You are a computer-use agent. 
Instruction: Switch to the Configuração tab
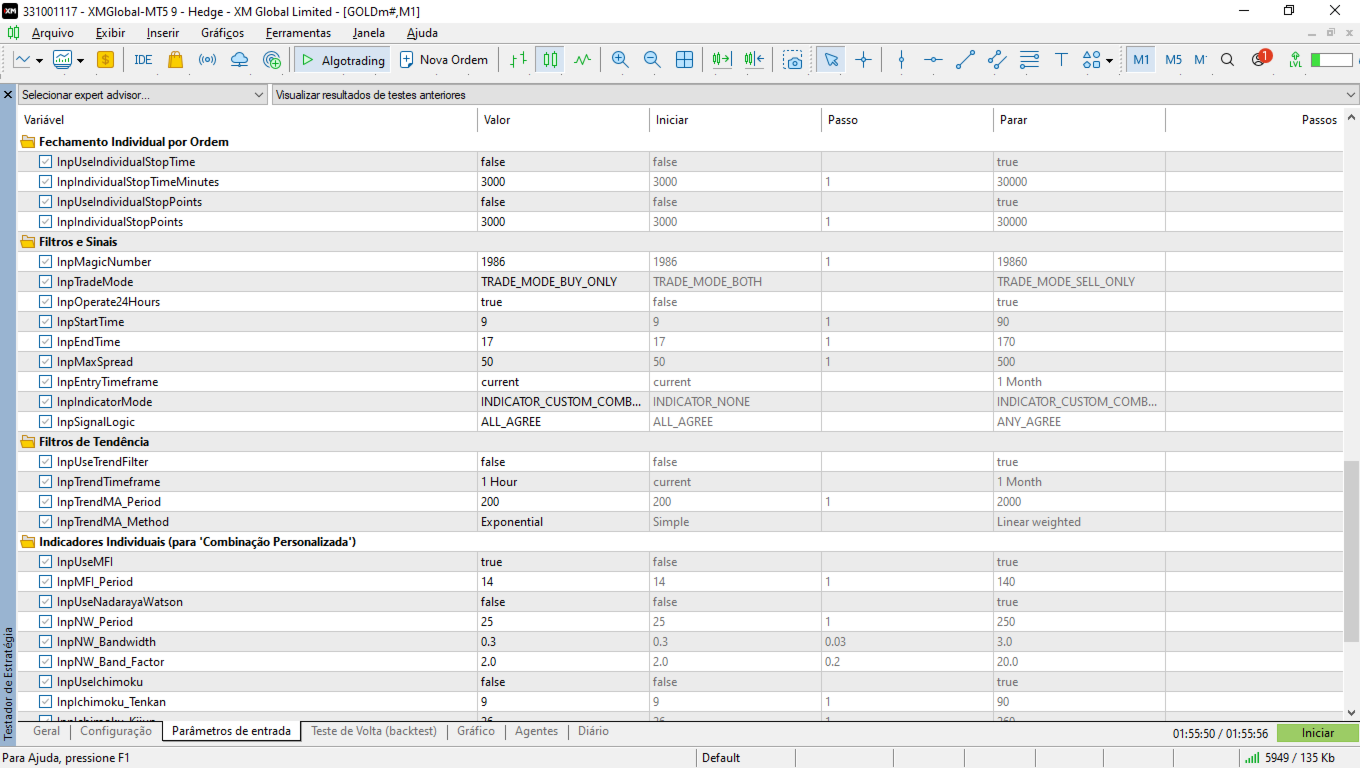116,731
